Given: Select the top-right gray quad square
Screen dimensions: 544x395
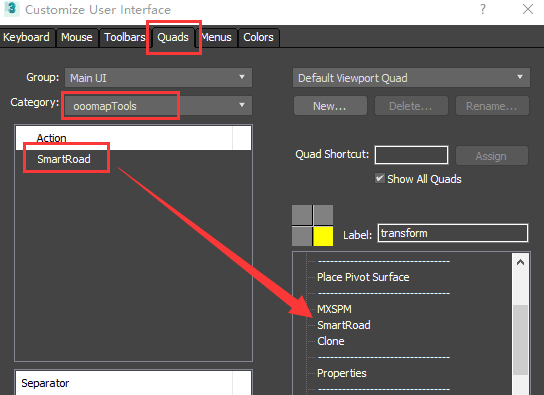Looking at the screenshot, I should point(323,215).
